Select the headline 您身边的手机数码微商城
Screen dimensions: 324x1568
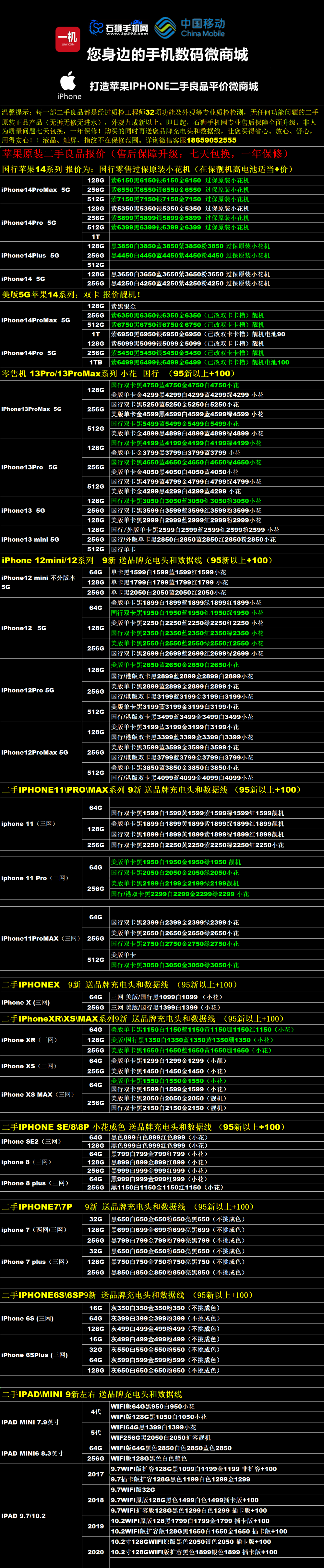click(168, 55)
